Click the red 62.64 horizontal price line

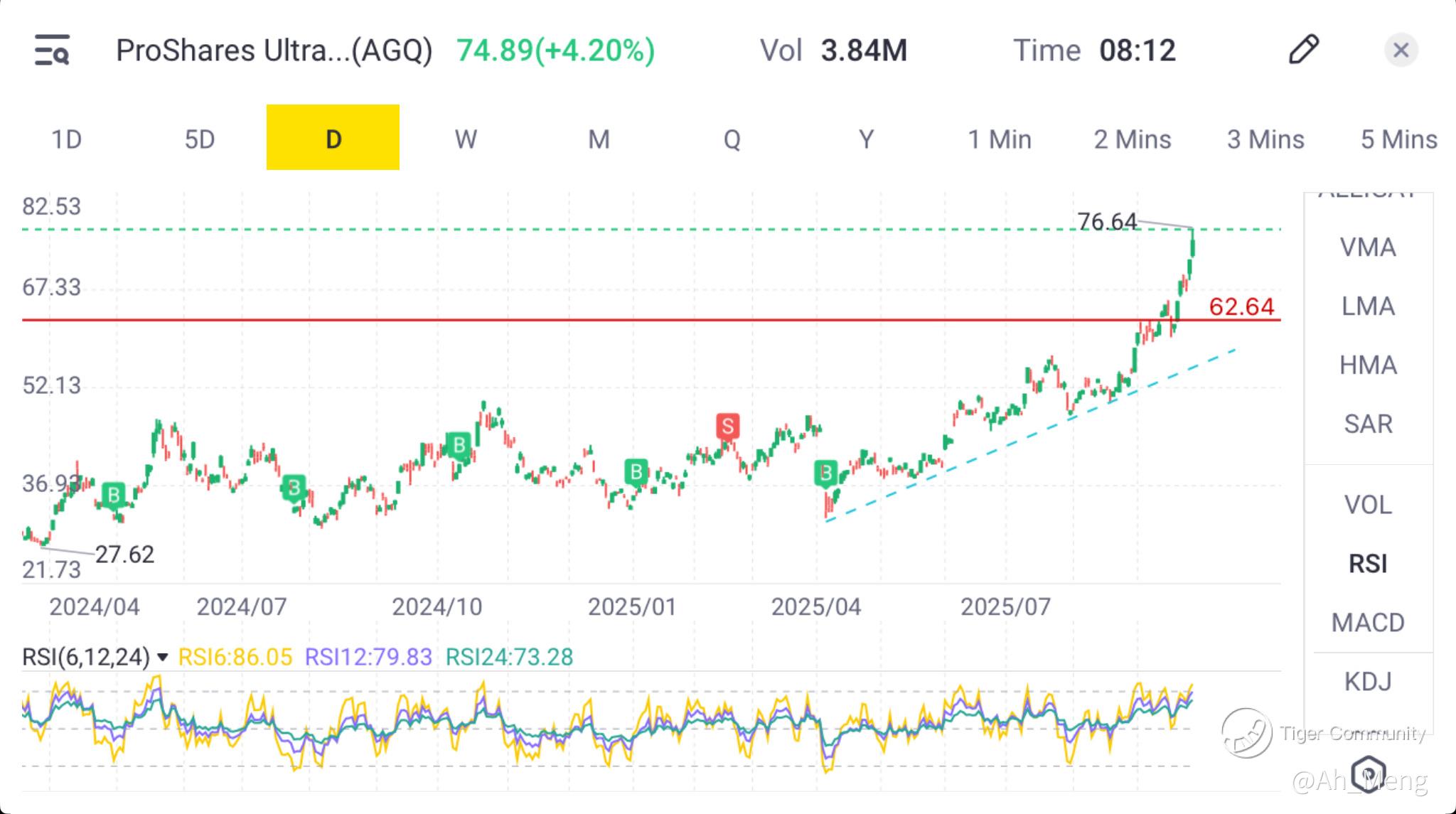point(569,320)
